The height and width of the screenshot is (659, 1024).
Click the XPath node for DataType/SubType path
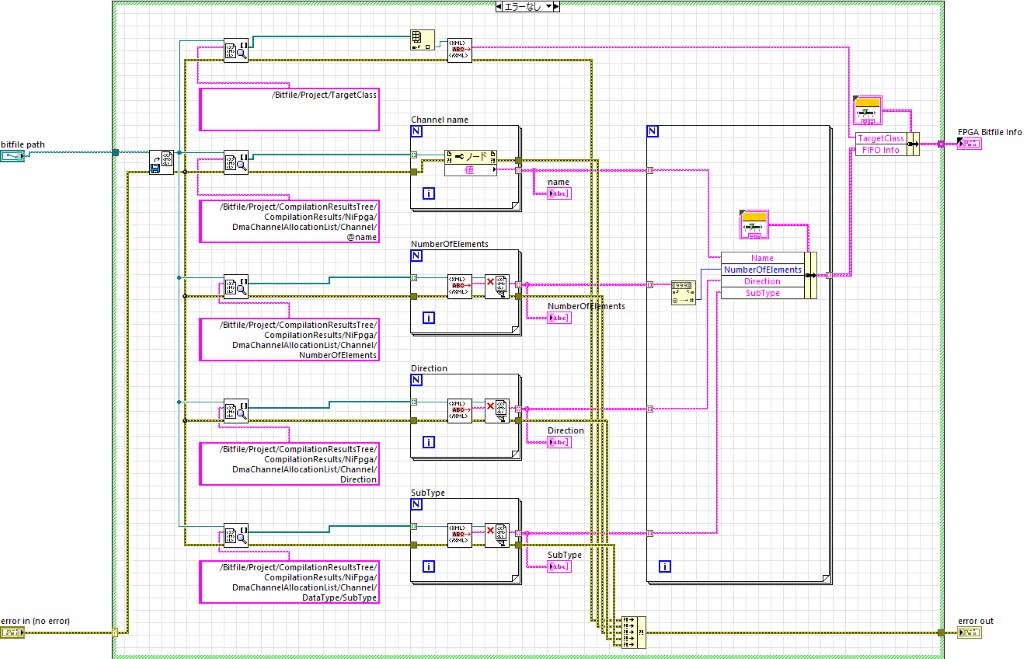(x=236, y=536)
